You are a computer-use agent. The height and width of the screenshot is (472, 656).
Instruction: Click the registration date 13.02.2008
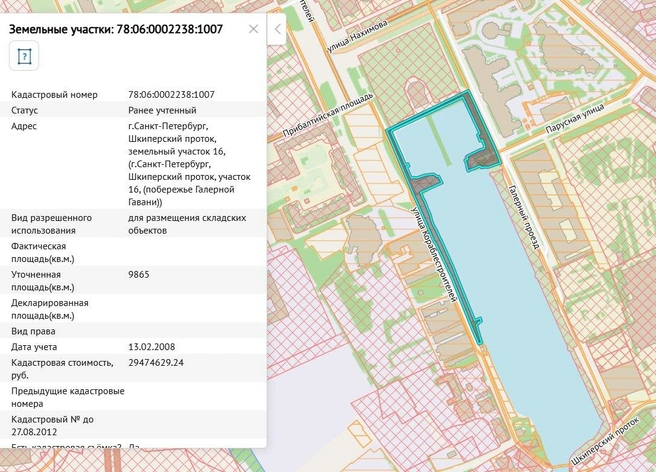click(150, 347)
